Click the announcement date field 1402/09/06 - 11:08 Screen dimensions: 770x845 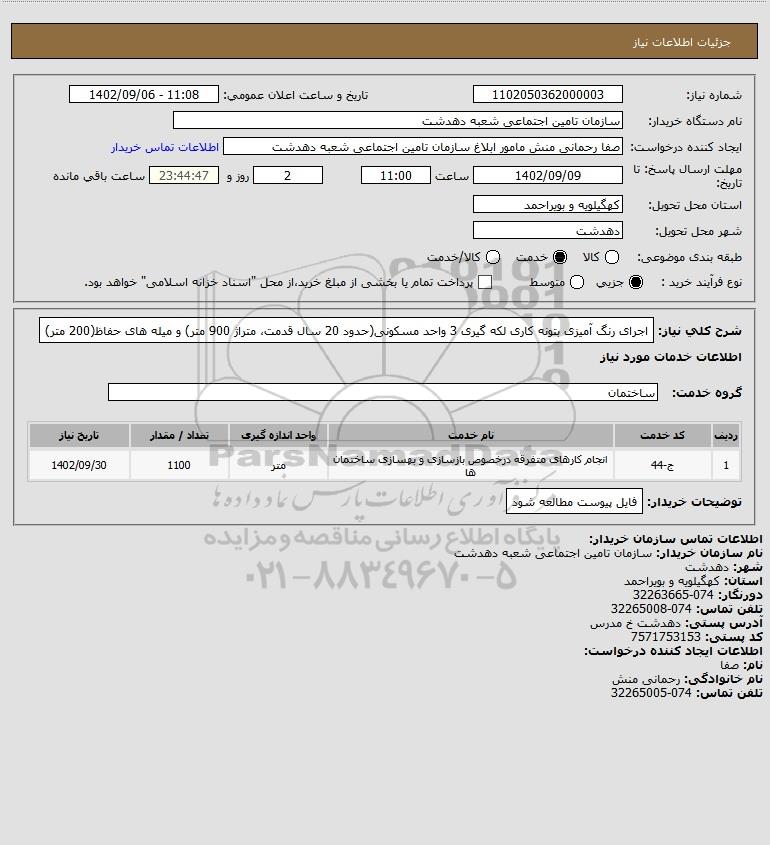[144, 94]
